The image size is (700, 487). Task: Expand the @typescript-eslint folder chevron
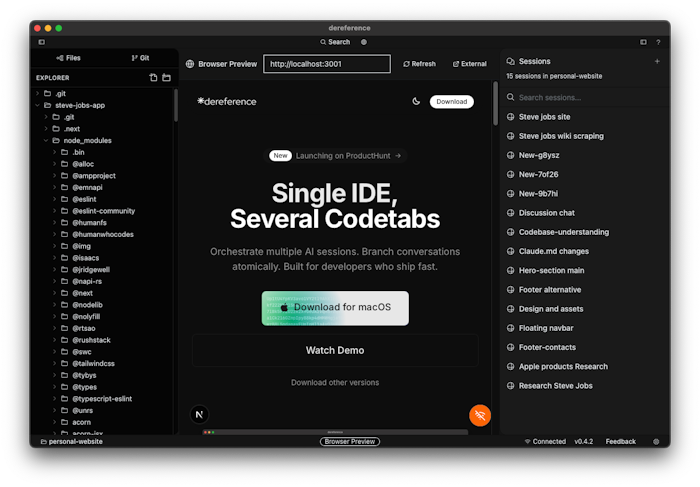click(x=54, y=399)
